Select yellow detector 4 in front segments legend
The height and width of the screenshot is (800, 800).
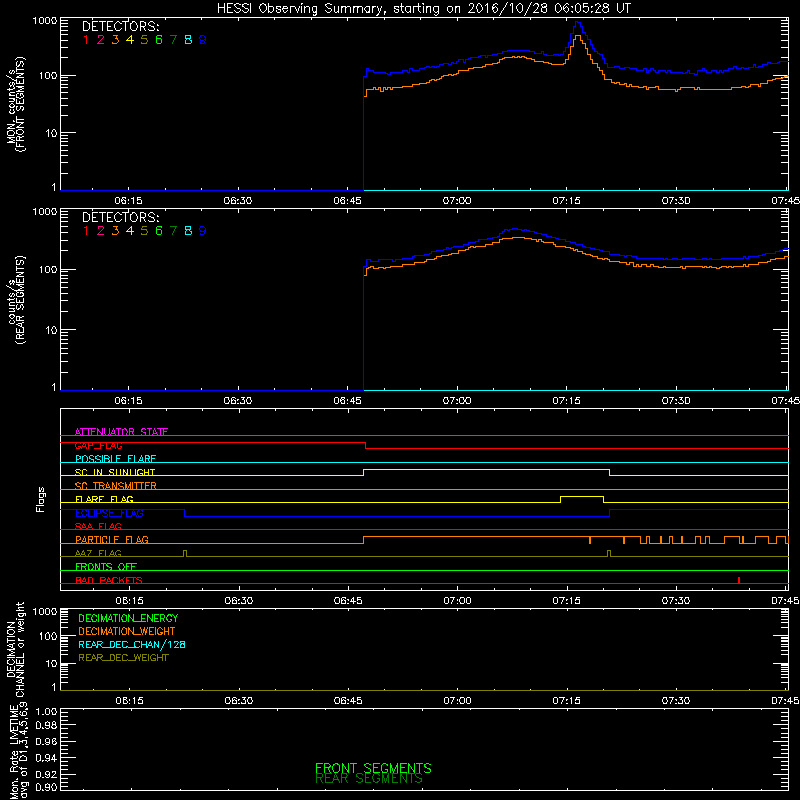coord(130,40)
